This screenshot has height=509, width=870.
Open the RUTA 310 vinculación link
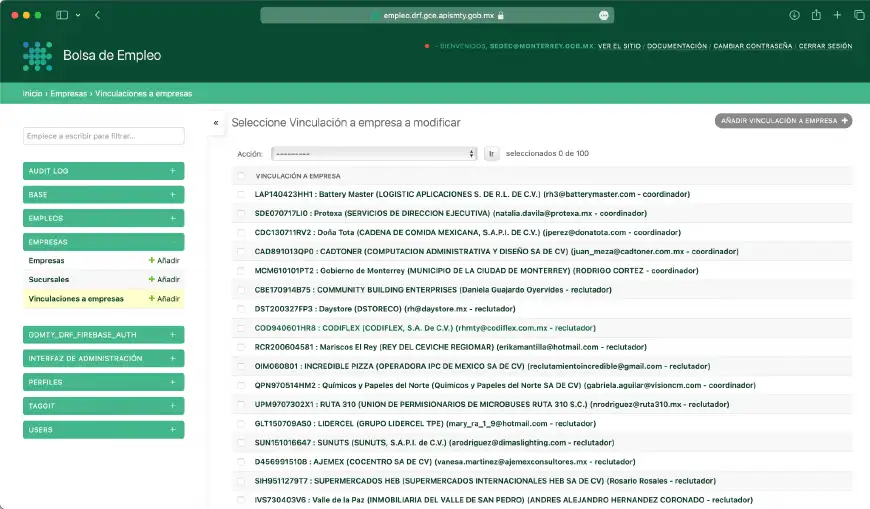[492, 404]
